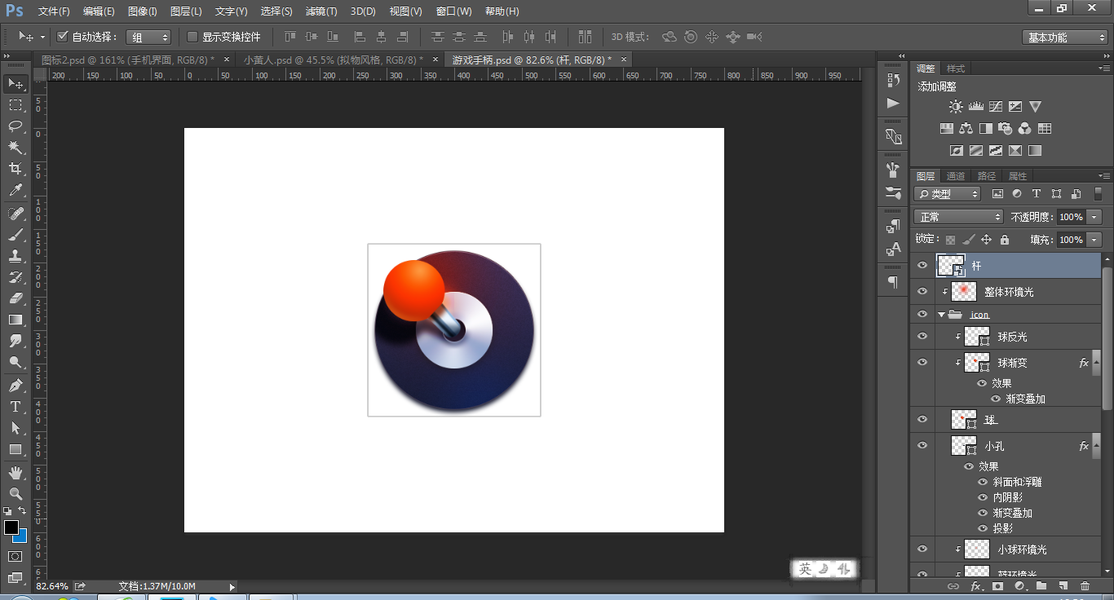Select the Eyedropper tool
Image resolution: width=1114 pixels, height=600 pixels.
[15, 190]
